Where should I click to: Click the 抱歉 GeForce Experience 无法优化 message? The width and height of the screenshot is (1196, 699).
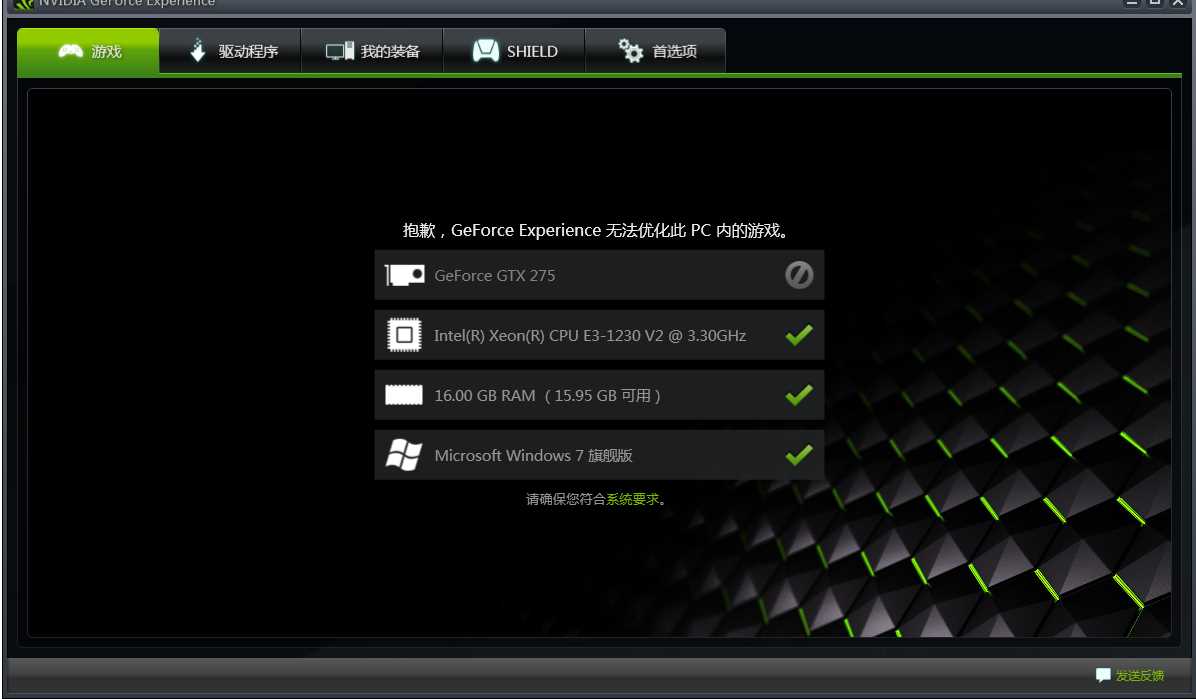(x=595, y=230)
